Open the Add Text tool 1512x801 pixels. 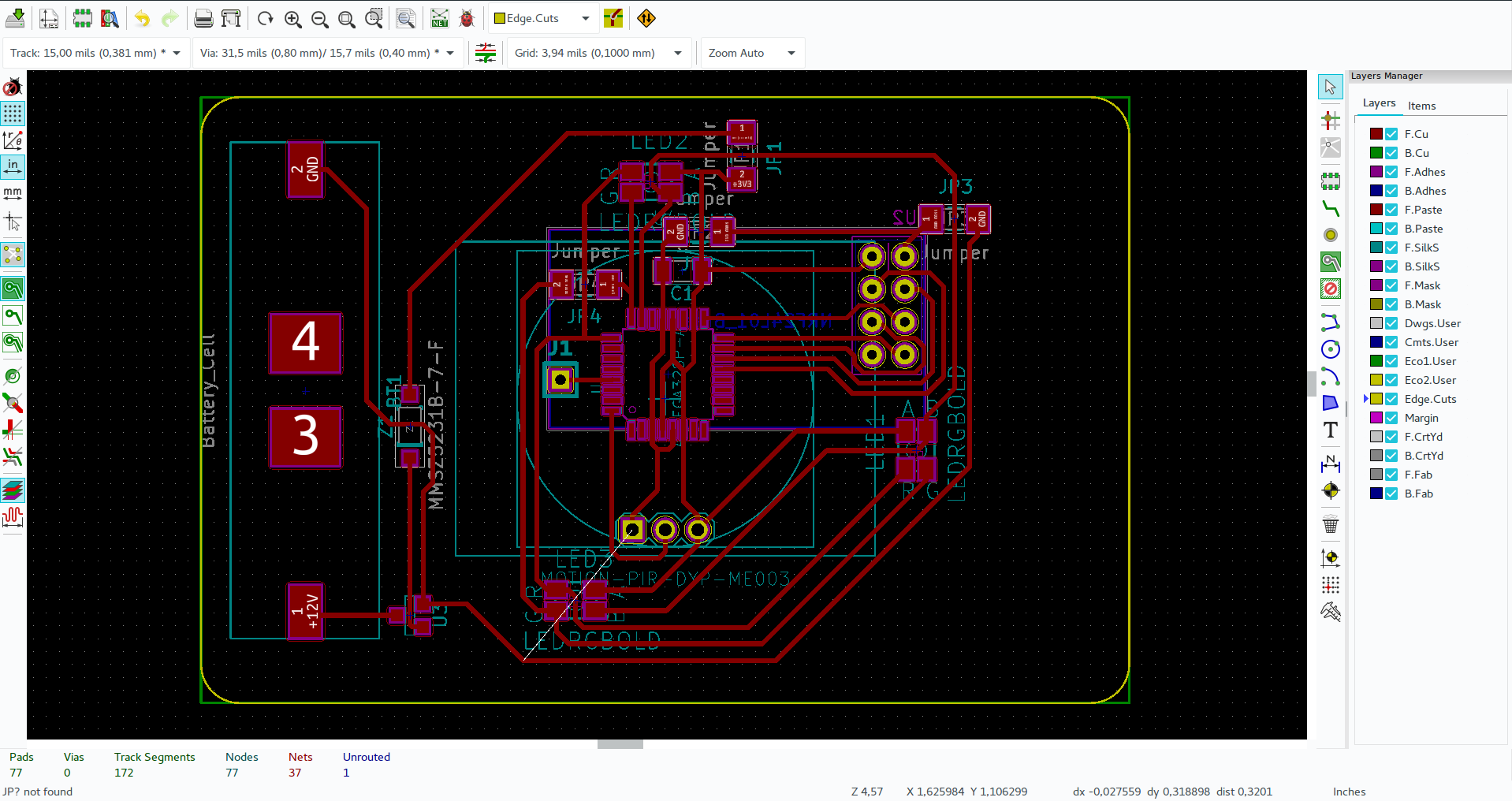point(1330,430)
